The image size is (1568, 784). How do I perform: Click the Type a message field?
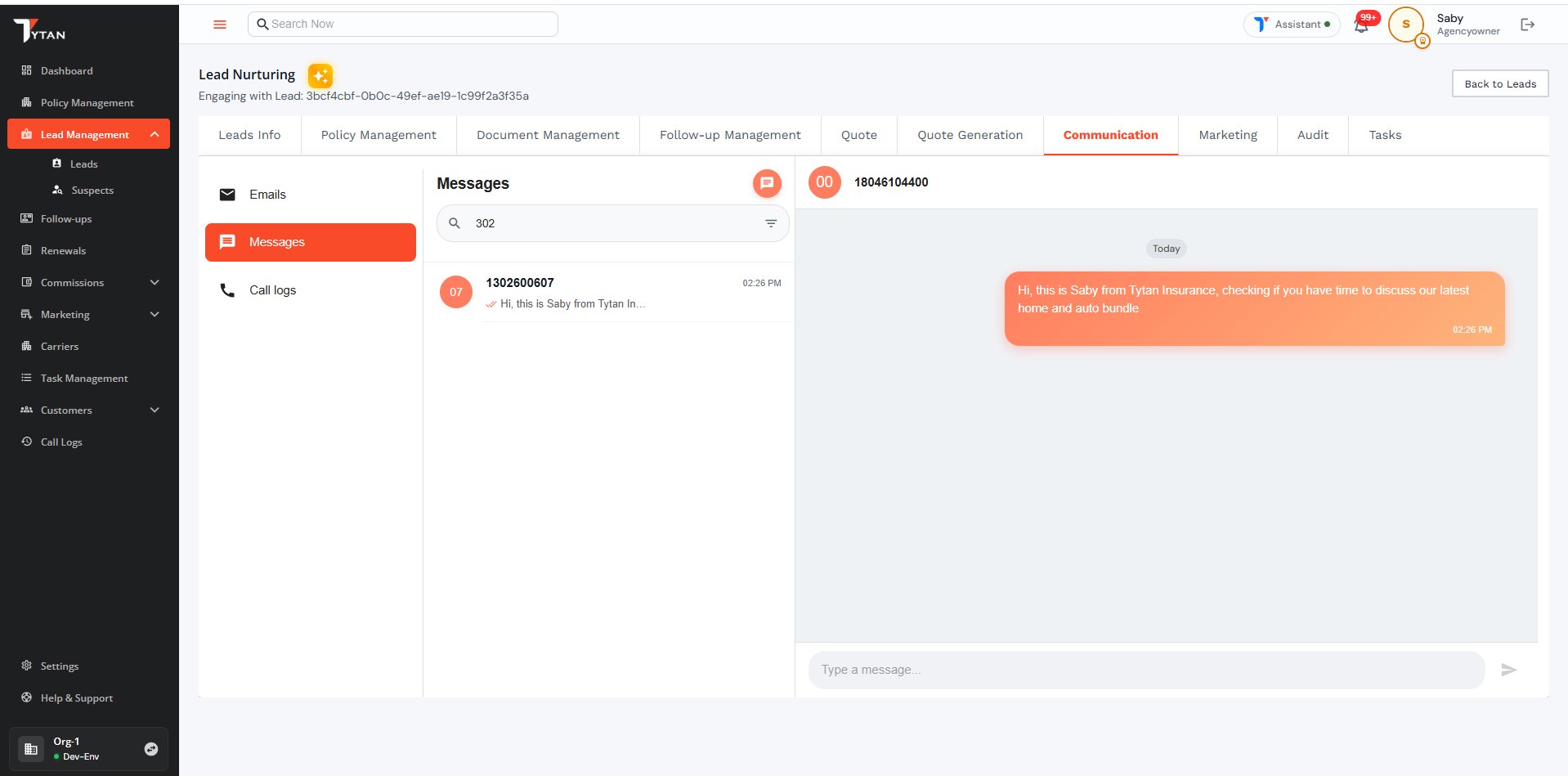tap(1145, 670)
